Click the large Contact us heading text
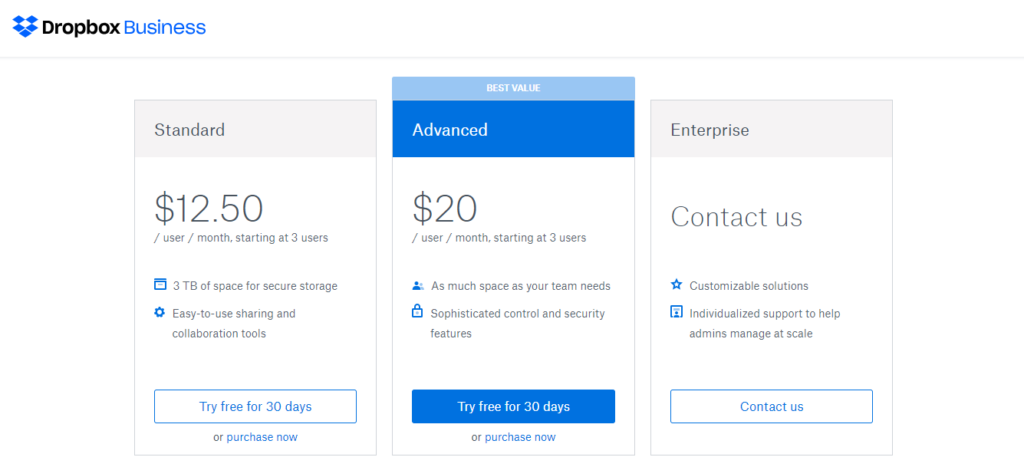The height and width of the screenshot is (467, 1024). (x=737, y=216)
